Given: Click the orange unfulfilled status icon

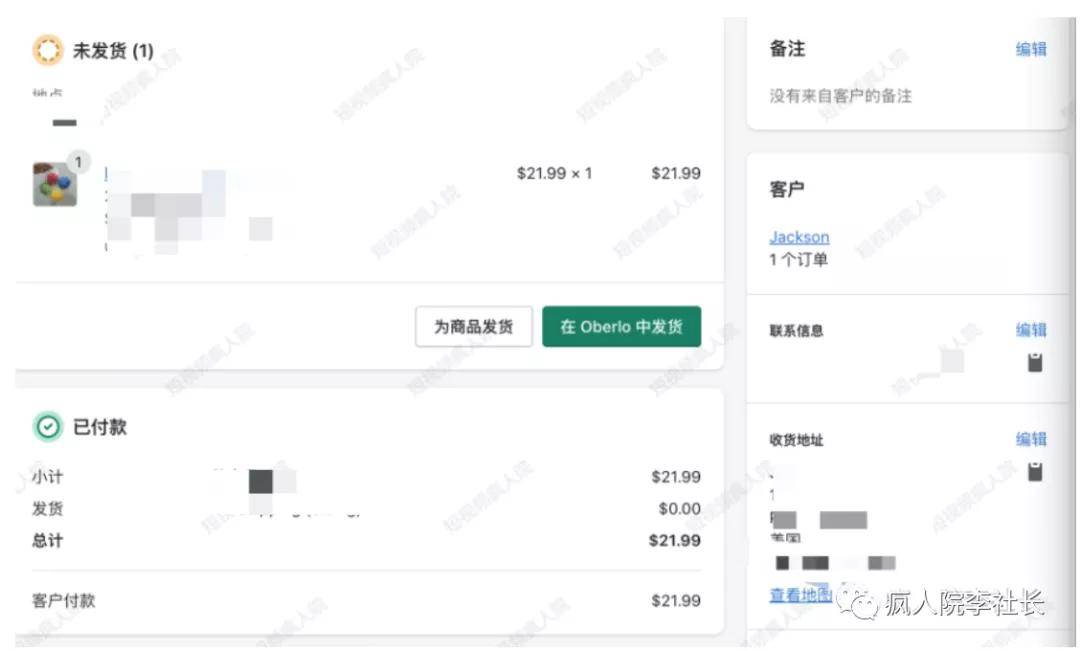Looking at the screenshot, I should coord(48,50).
